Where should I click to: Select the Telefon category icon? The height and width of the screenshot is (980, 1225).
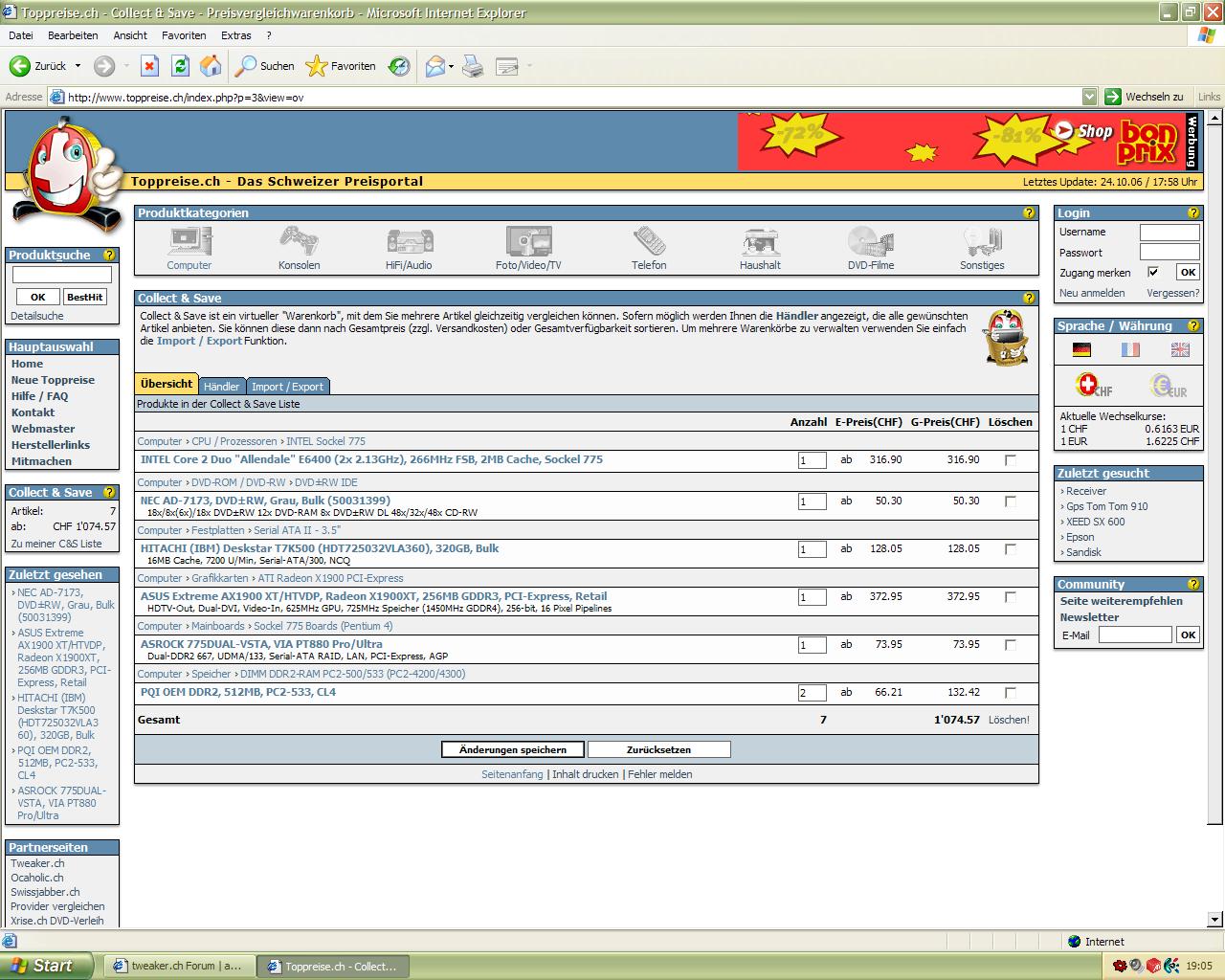649,241
